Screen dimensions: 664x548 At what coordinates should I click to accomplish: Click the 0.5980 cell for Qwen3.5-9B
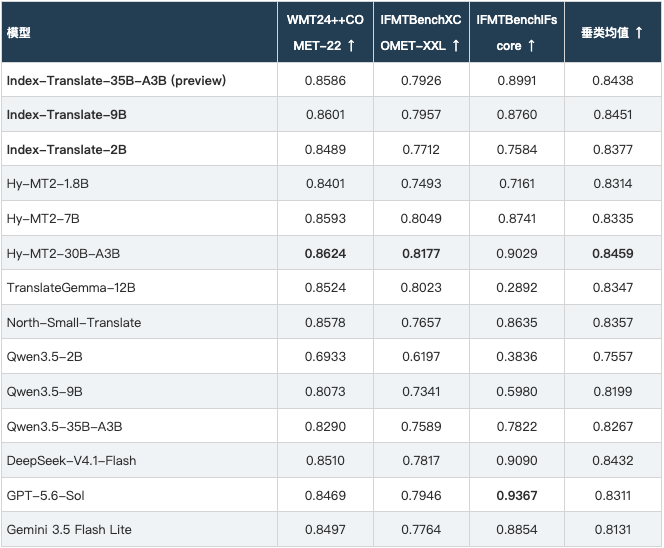pos(517,391)
